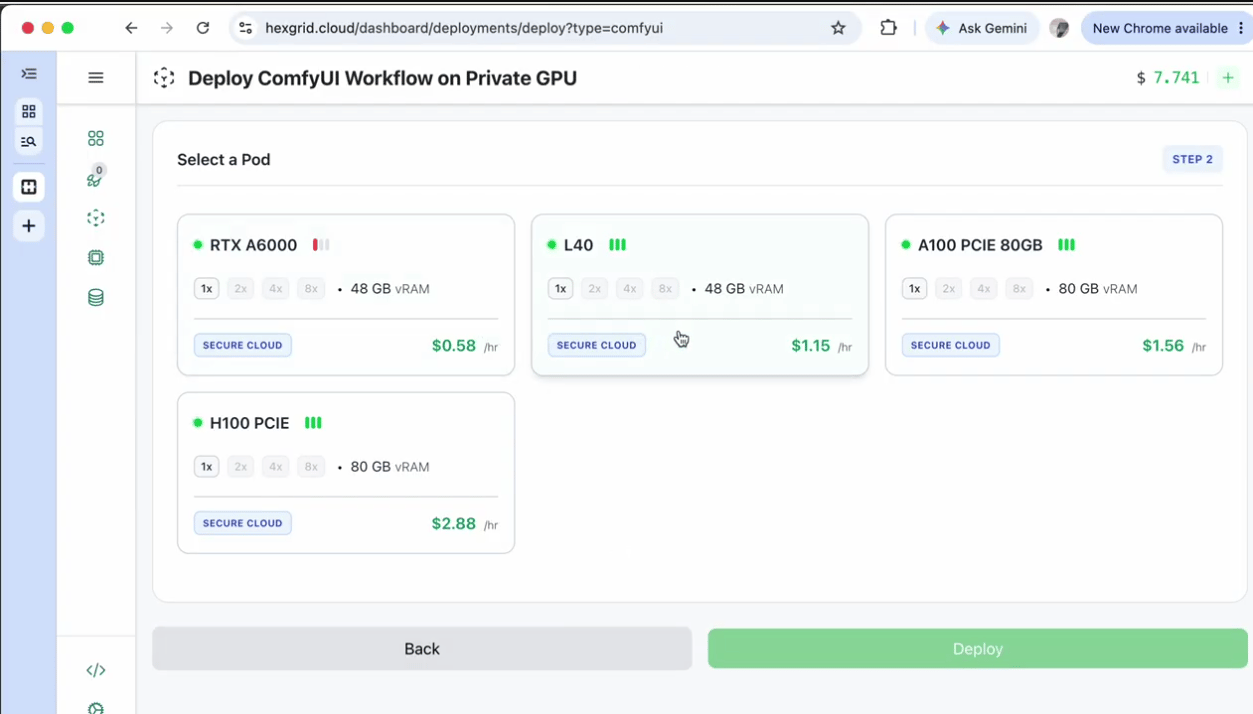The image size is (1253, 714).
Task: Click the Back button
Action: [422, 649]
